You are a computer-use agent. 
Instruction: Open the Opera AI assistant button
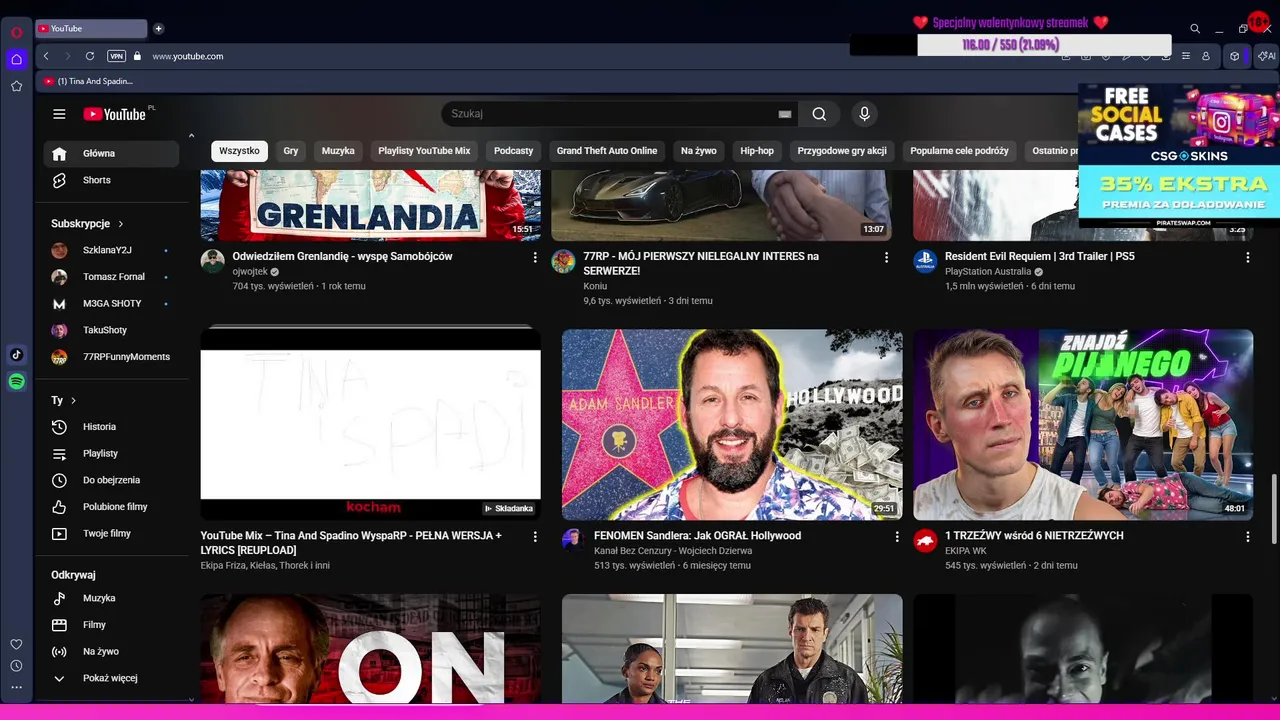point(1266,56)
